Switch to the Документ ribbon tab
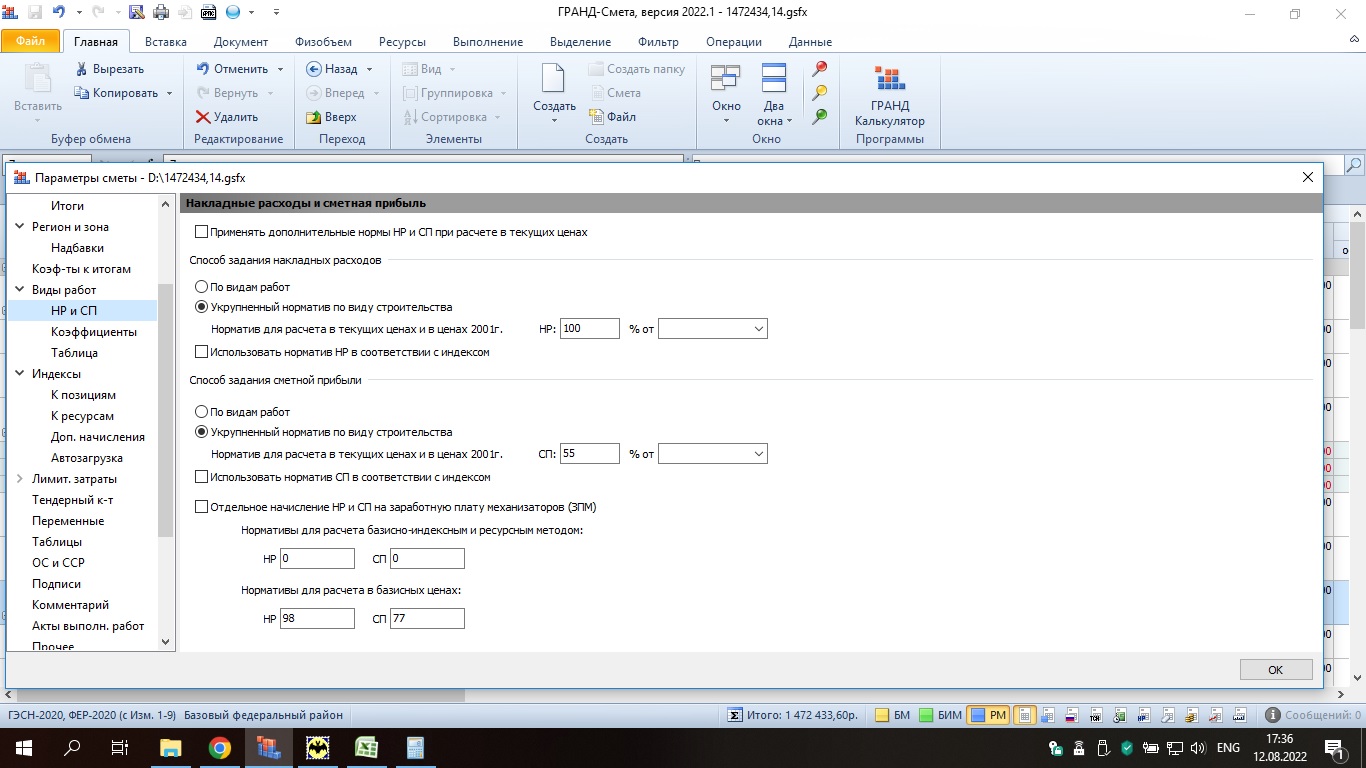The image size is (1366, 768). point(241,42)
